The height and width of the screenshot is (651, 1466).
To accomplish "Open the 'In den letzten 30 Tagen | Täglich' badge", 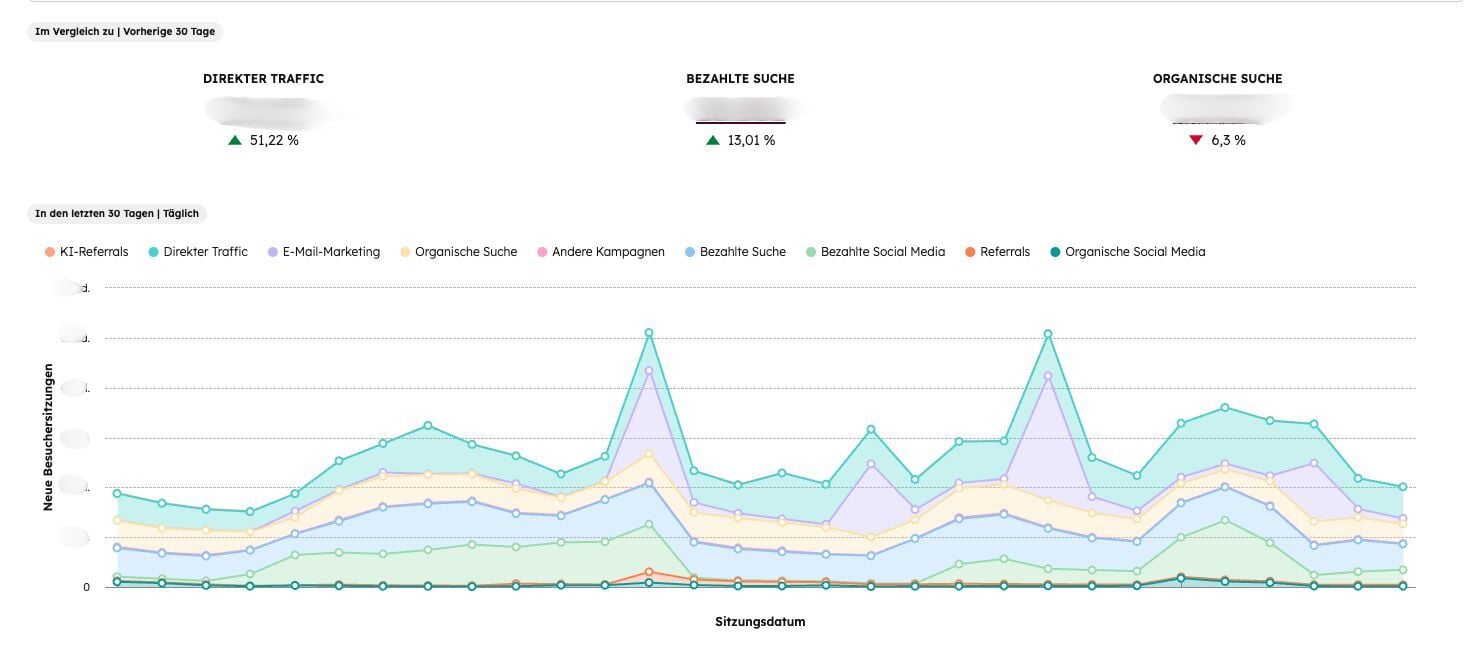I will (117, 213).
